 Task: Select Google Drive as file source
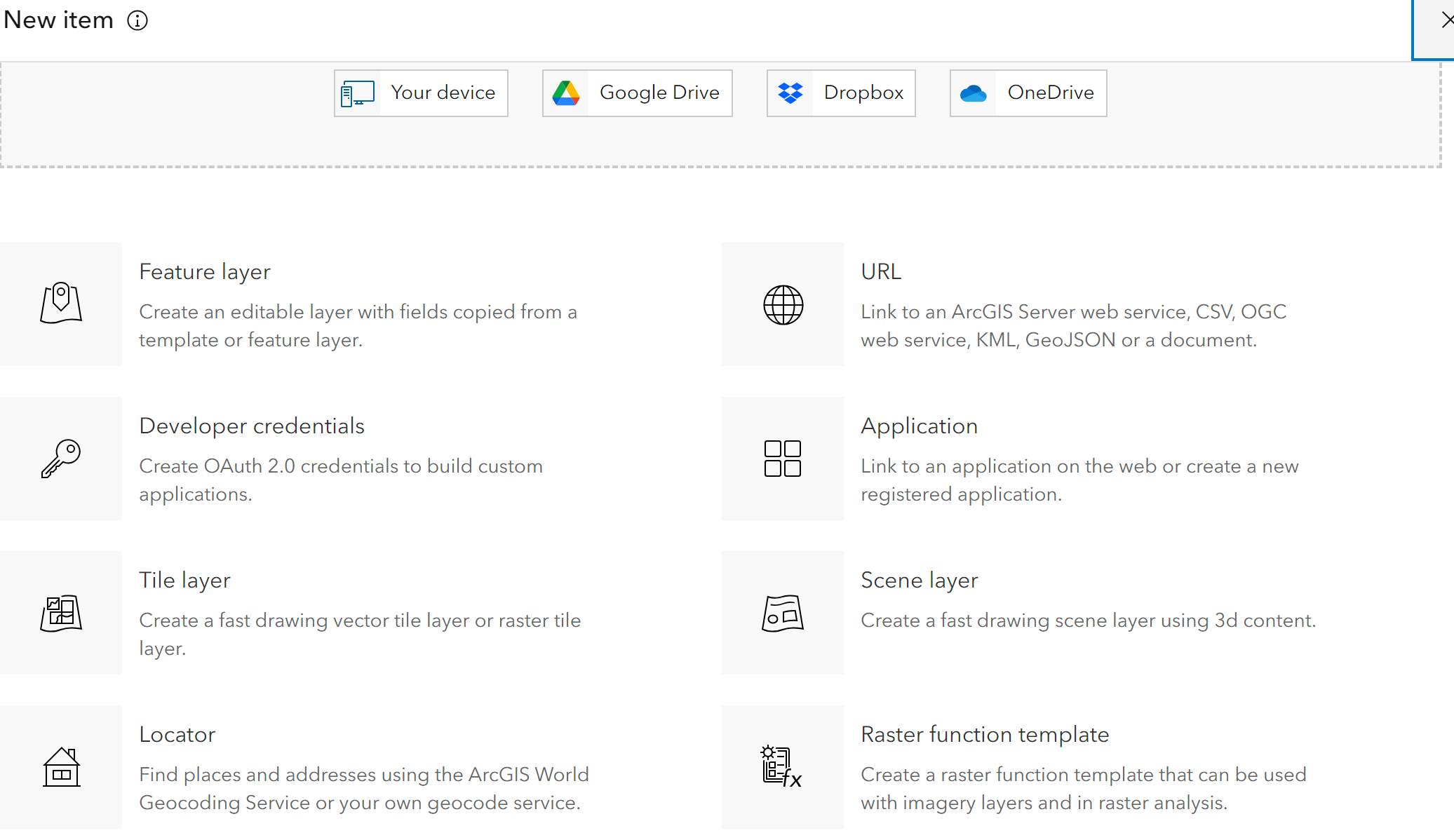pos(637,93)
